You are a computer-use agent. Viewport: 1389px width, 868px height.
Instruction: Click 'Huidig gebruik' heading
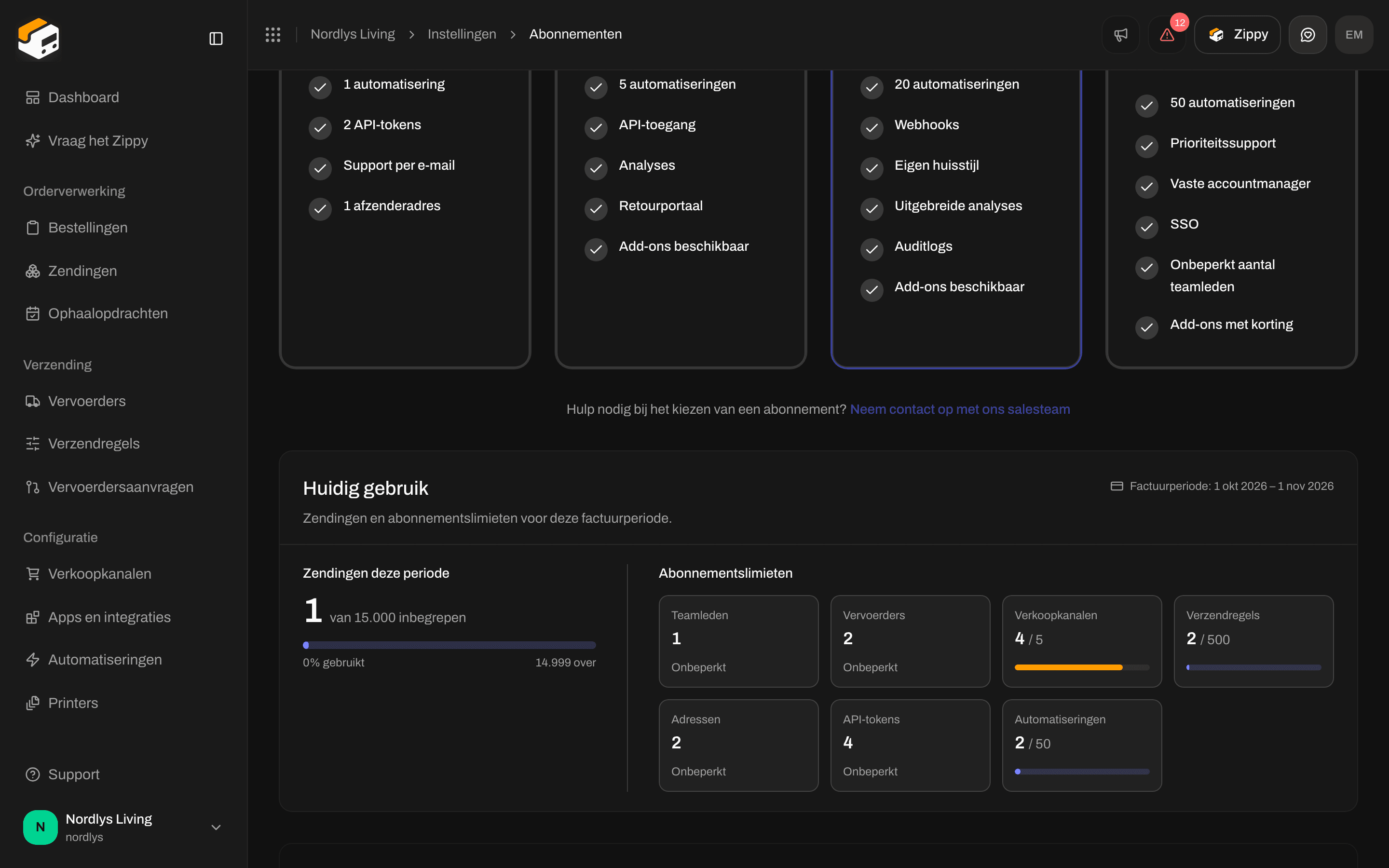tap(365, 488)
